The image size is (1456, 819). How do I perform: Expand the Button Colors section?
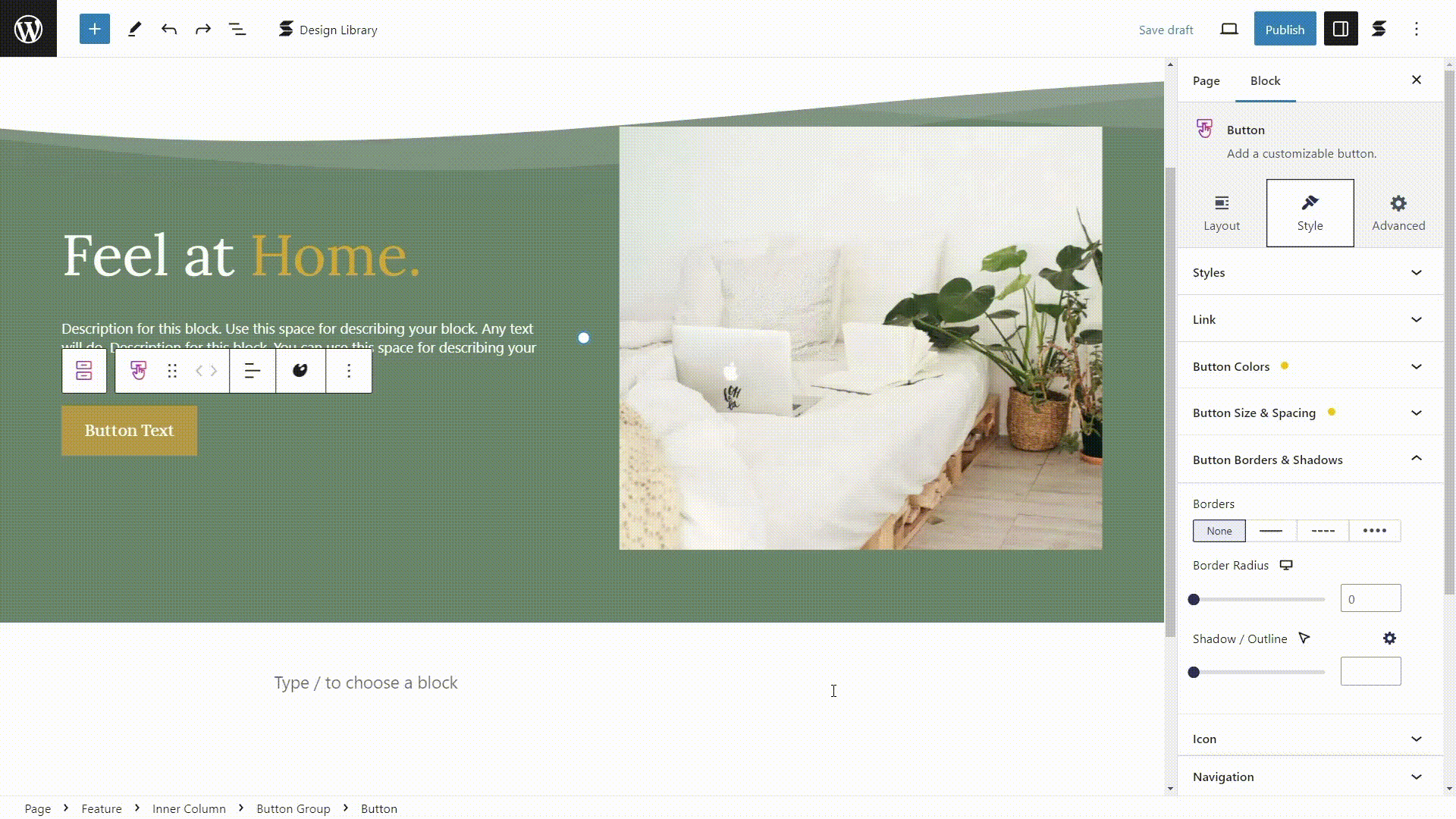1308,366
